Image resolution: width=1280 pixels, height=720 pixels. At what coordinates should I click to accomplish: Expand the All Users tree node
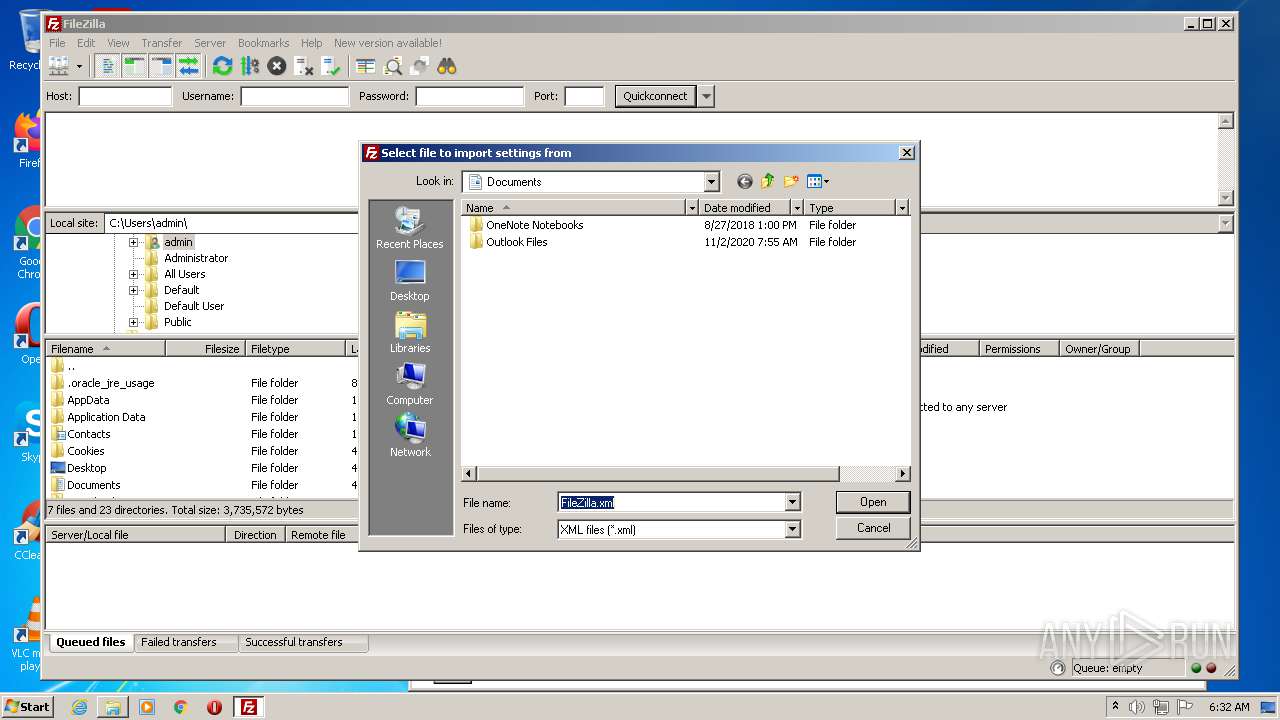(133, 274)
